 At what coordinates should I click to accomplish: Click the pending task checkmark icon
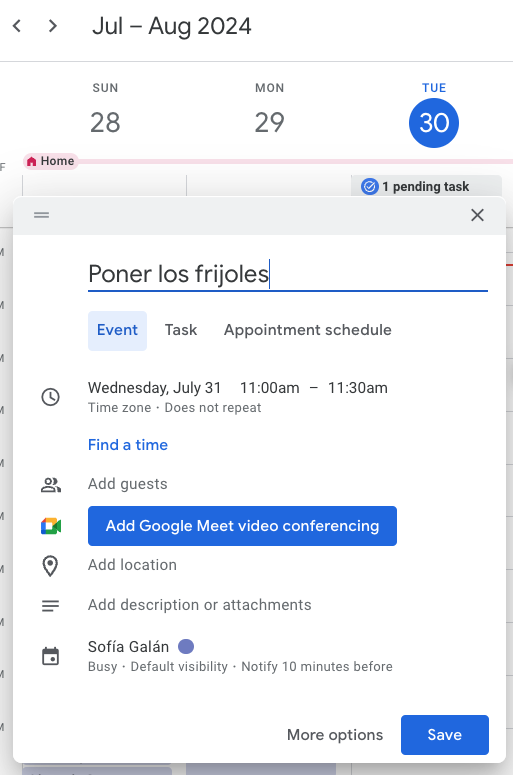[370, 186]
